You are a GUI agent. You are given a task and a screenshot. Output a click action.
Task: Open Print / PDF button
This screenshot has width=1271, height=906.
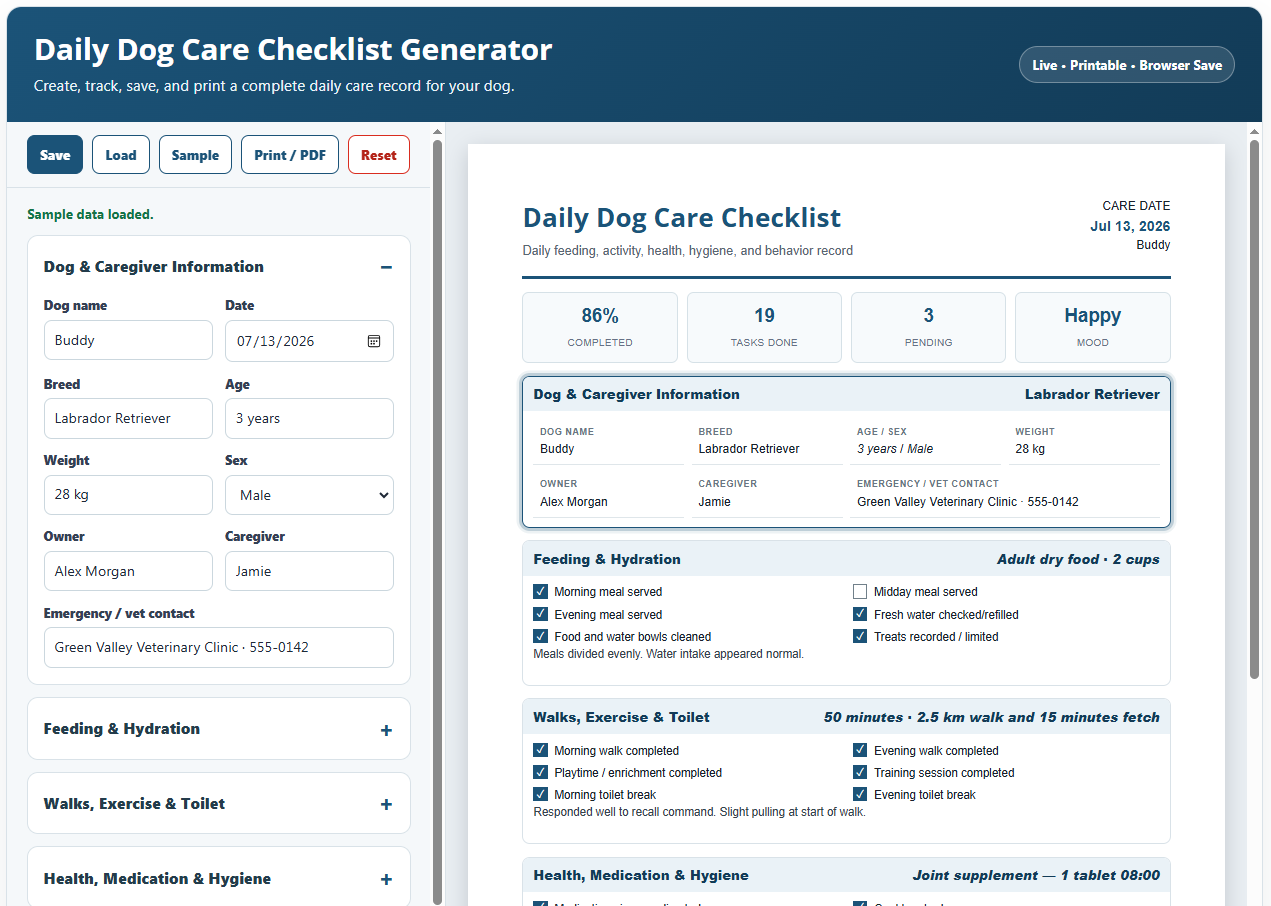pyautogui.click(x=290, y=155)
